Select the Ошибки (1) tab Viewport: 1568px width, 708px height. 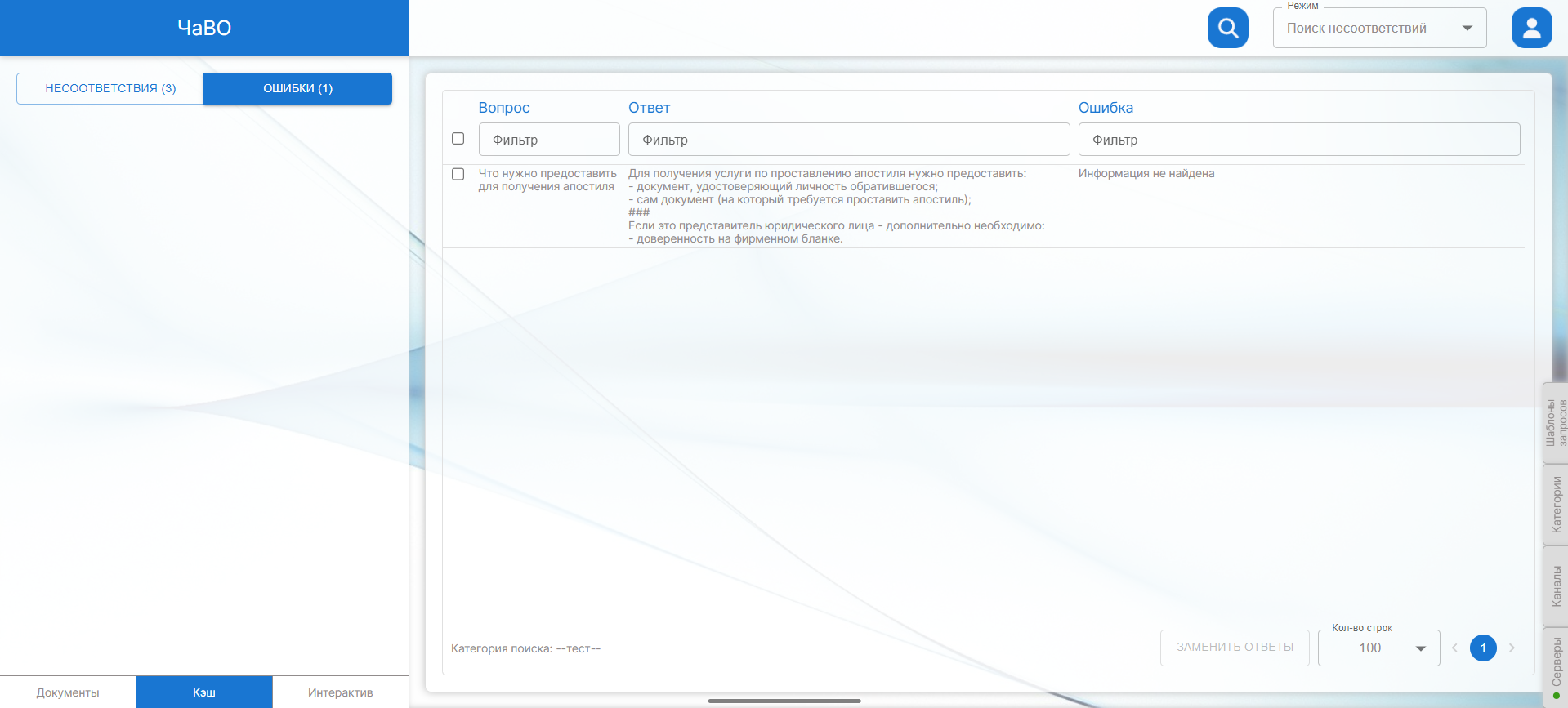point(297,88)
